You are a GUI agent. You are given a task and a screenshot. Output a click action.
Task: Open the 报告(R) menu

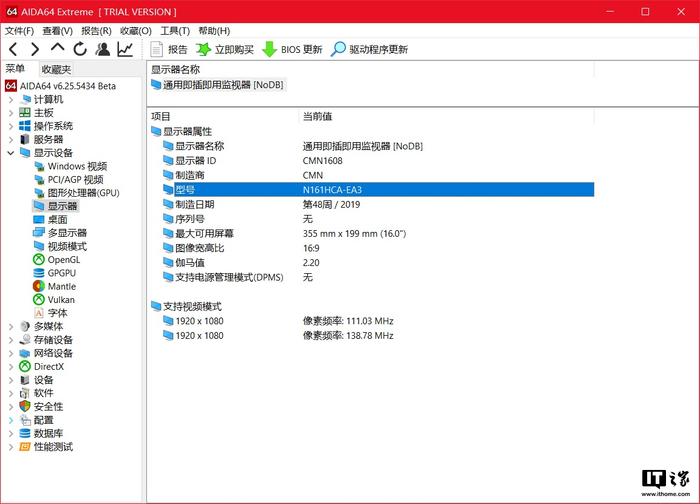(x=96, y=31)
